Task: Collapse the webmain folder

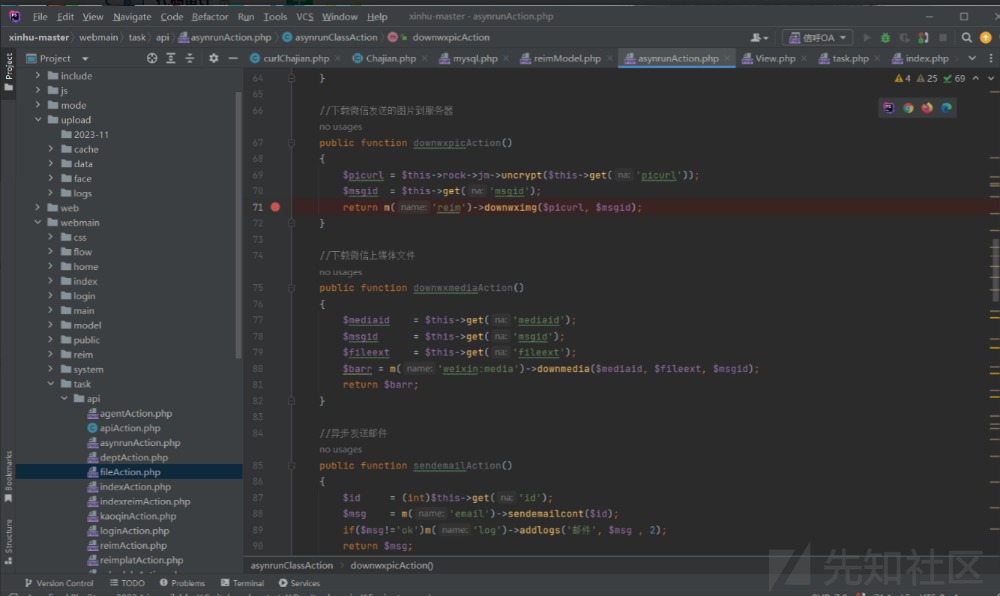Action: (38, 223)
